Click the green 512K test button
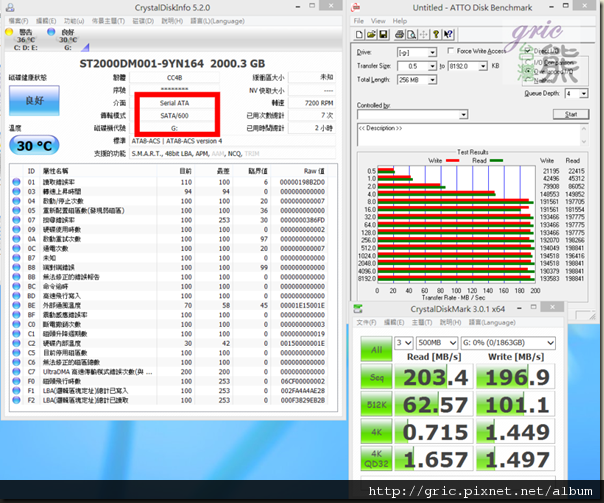The image size is (604, 503). (x=376, y=404)
